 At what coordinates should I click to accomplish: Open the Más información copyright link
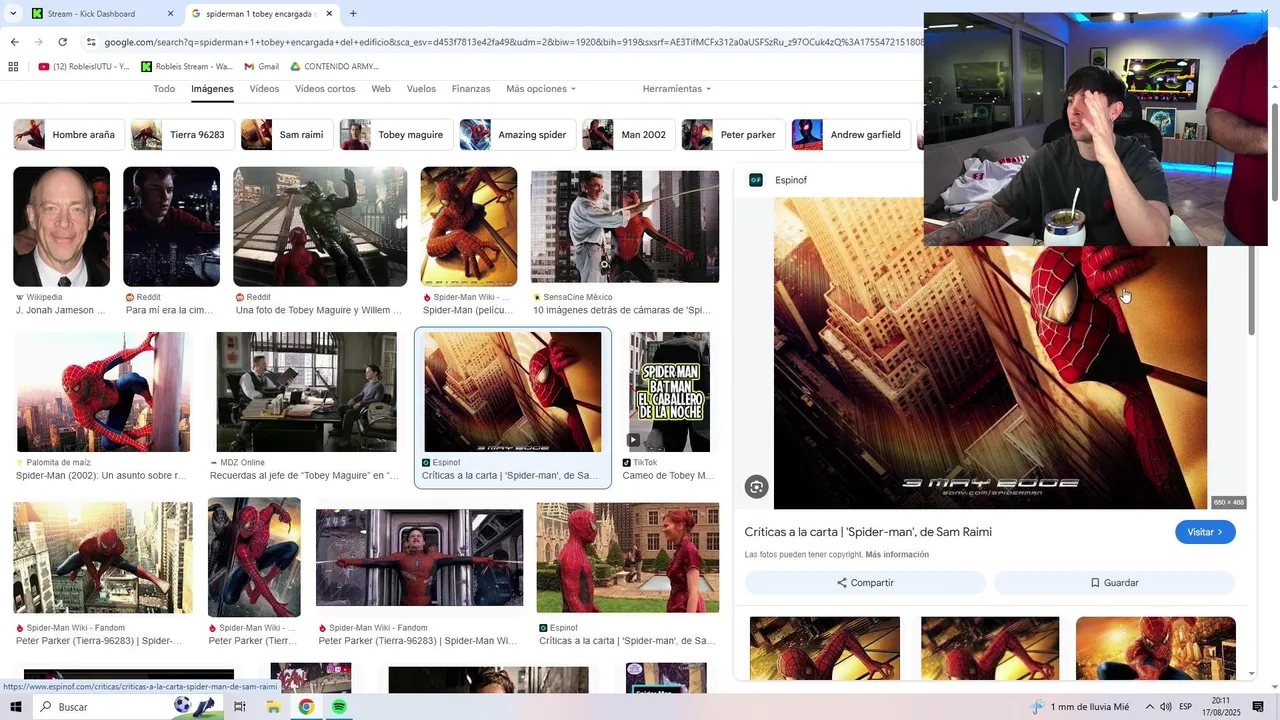click(x=897, y=555)
